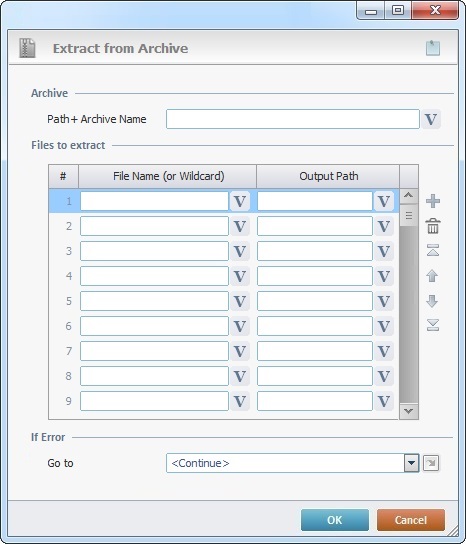Insert variable in row 3 output path
Screen dimensions: 466x544
point(384,251)
